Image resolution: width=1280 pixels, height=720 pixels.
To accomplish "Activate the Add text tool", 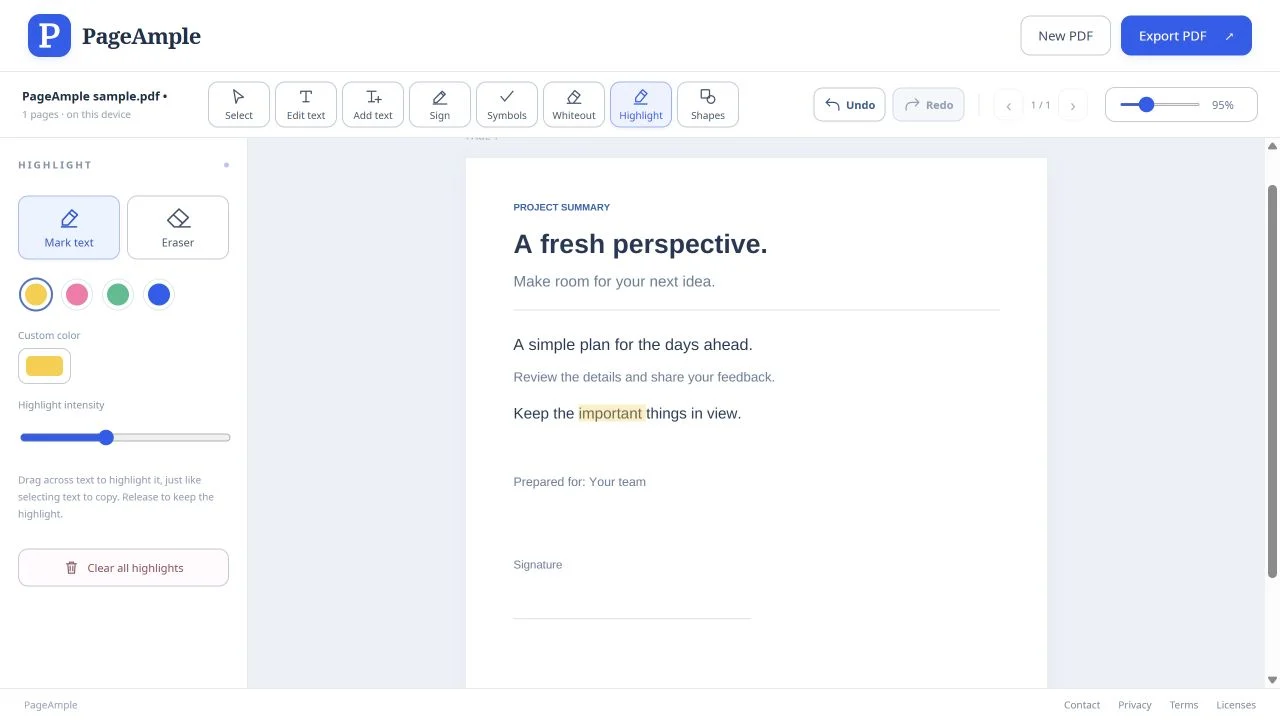I will (x=373, y=104).
